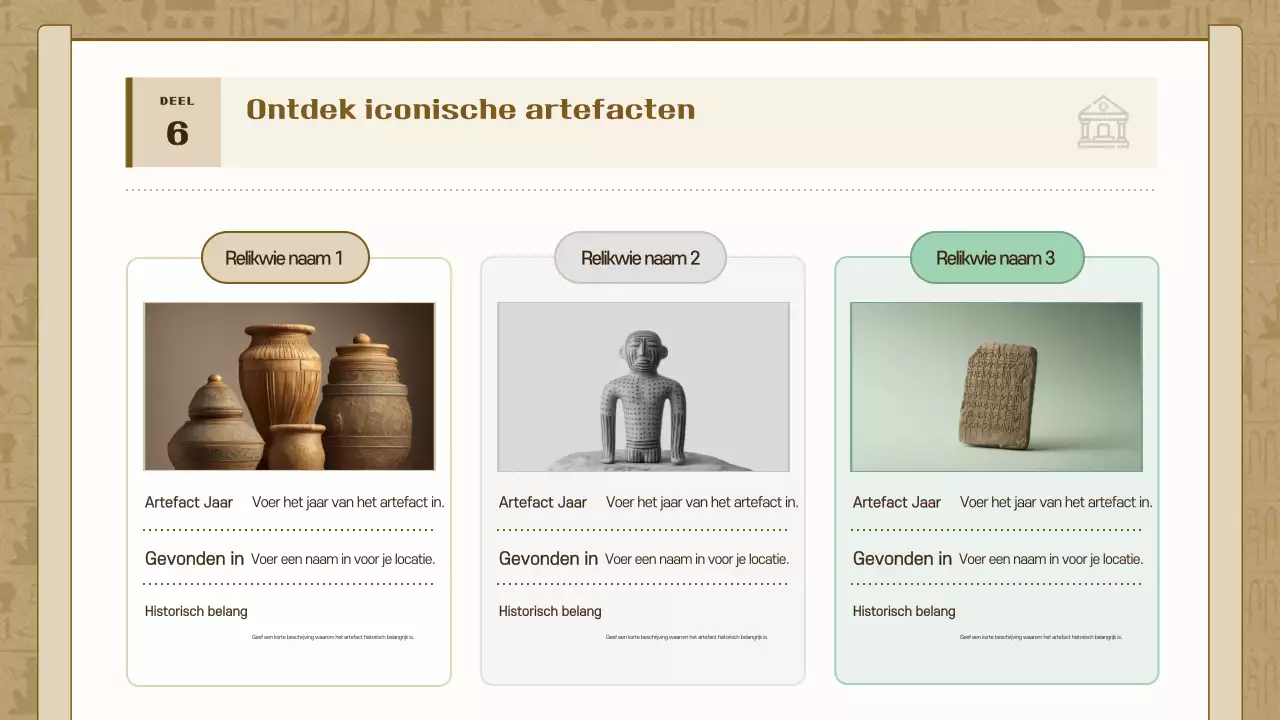Select the "Relikwie naam 1" title pill
The height and width of the screenshot is (720, 1280).
pos(284,257)
